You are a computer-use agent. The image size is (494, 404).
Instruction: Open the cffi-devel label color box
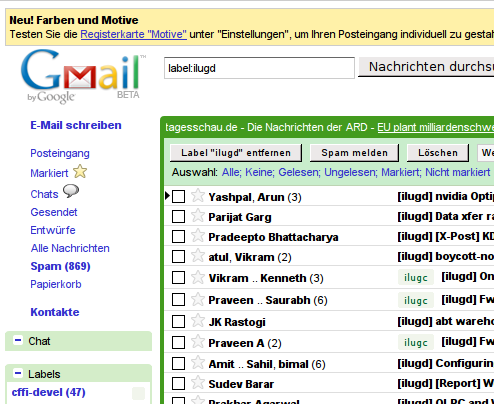coord(138,393)
